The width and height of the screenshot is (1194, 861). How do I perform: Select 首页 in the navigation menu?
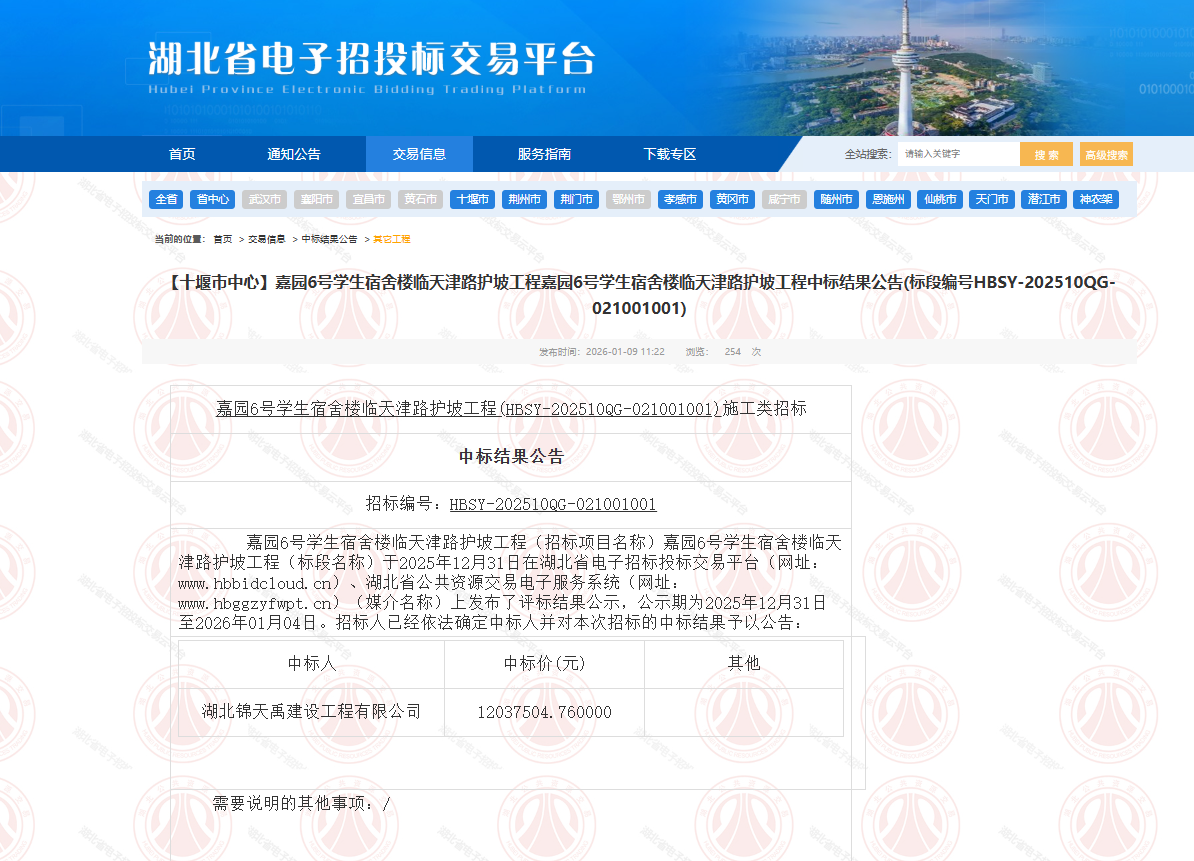click(182, 154)
